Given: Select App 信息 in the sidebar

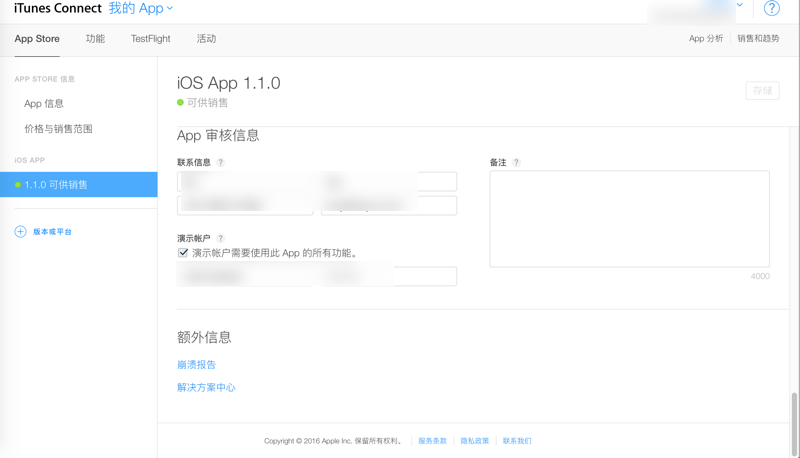Looking at the screenshot, I should 44,103.
